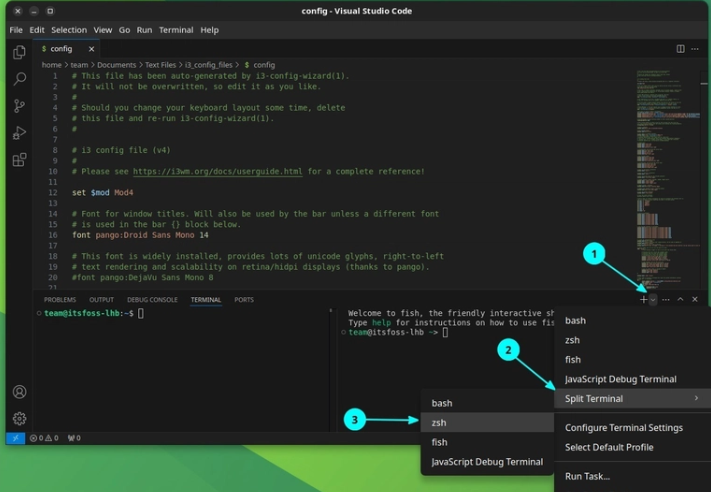
Task: Open the Run and Debug view
Action: click(19, 133)
